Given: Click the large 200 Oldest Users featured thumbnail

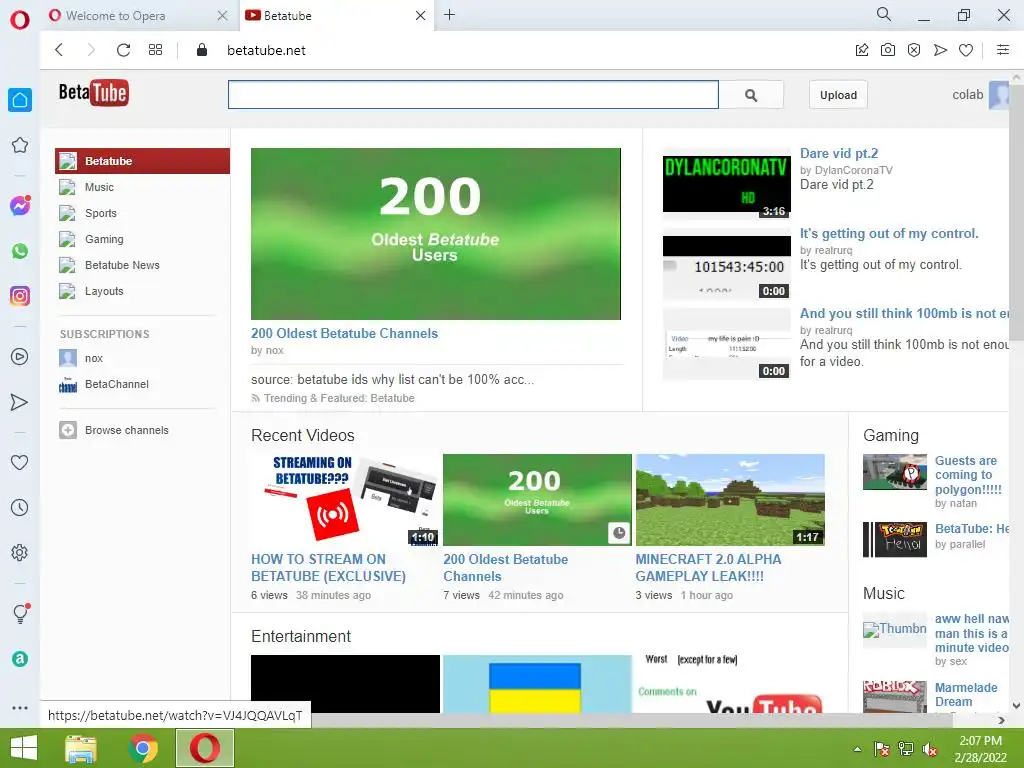Looking at the screenshot, I should 436,234.
